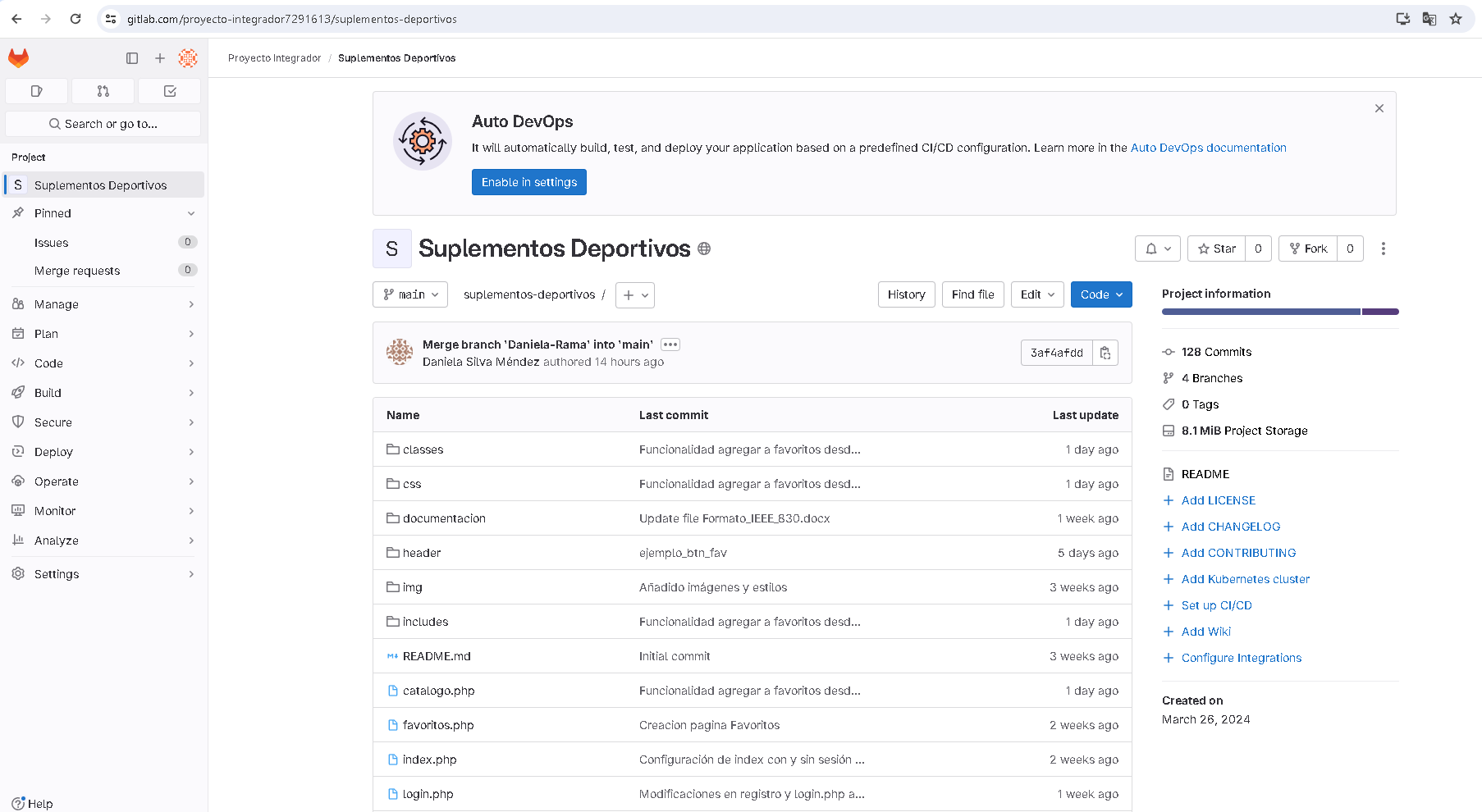Click commit author avatar image
The width and height of the screenshot is (1482, 812).
coord(400,352)
